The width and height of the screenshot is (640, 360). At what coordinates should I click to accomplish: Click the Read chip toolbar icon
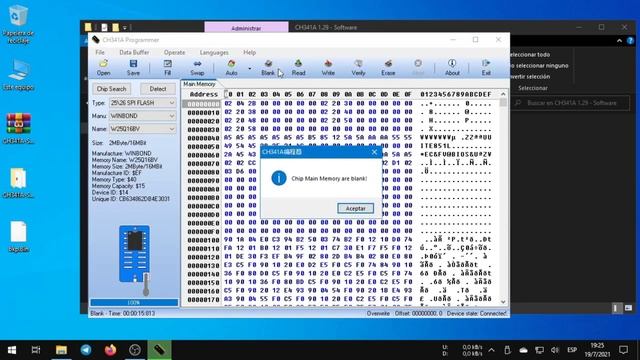(x=298, y=67)
